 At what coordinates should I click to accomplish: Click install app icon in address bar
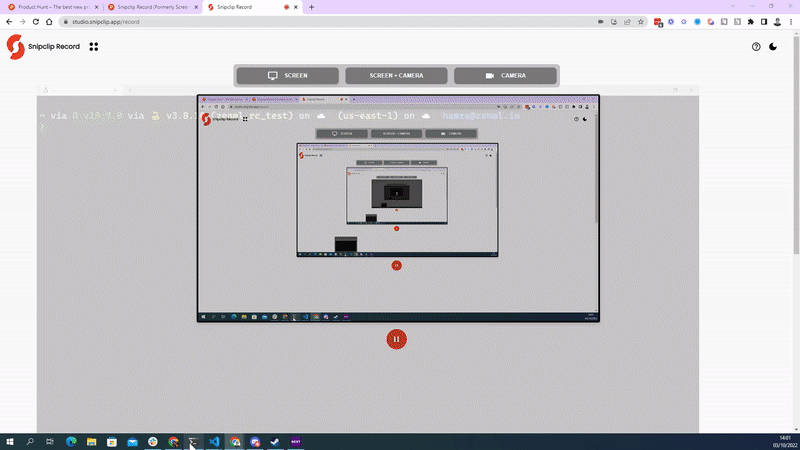[614, 22]
